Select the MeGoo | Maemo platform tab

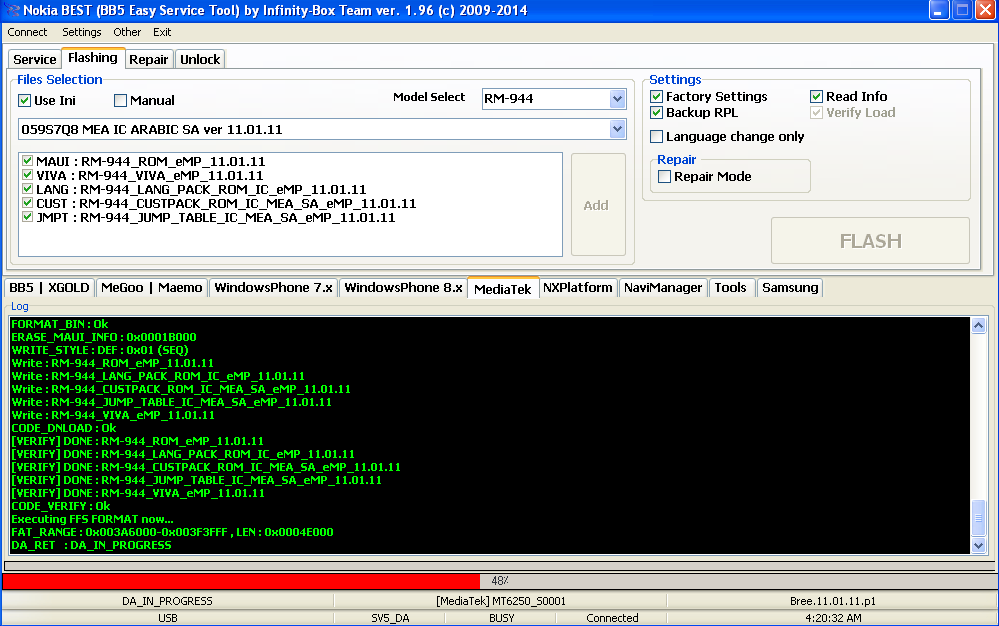(152, 288)
